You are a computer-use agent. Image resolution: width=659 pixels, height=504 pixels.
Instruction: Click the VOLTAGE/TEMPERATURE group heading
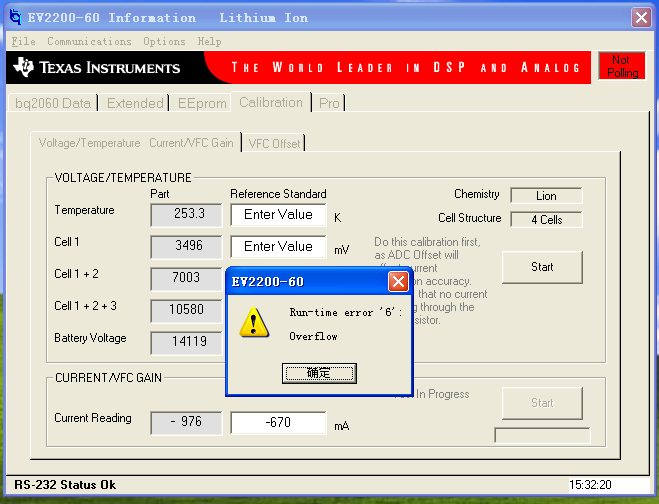[123, 177]
